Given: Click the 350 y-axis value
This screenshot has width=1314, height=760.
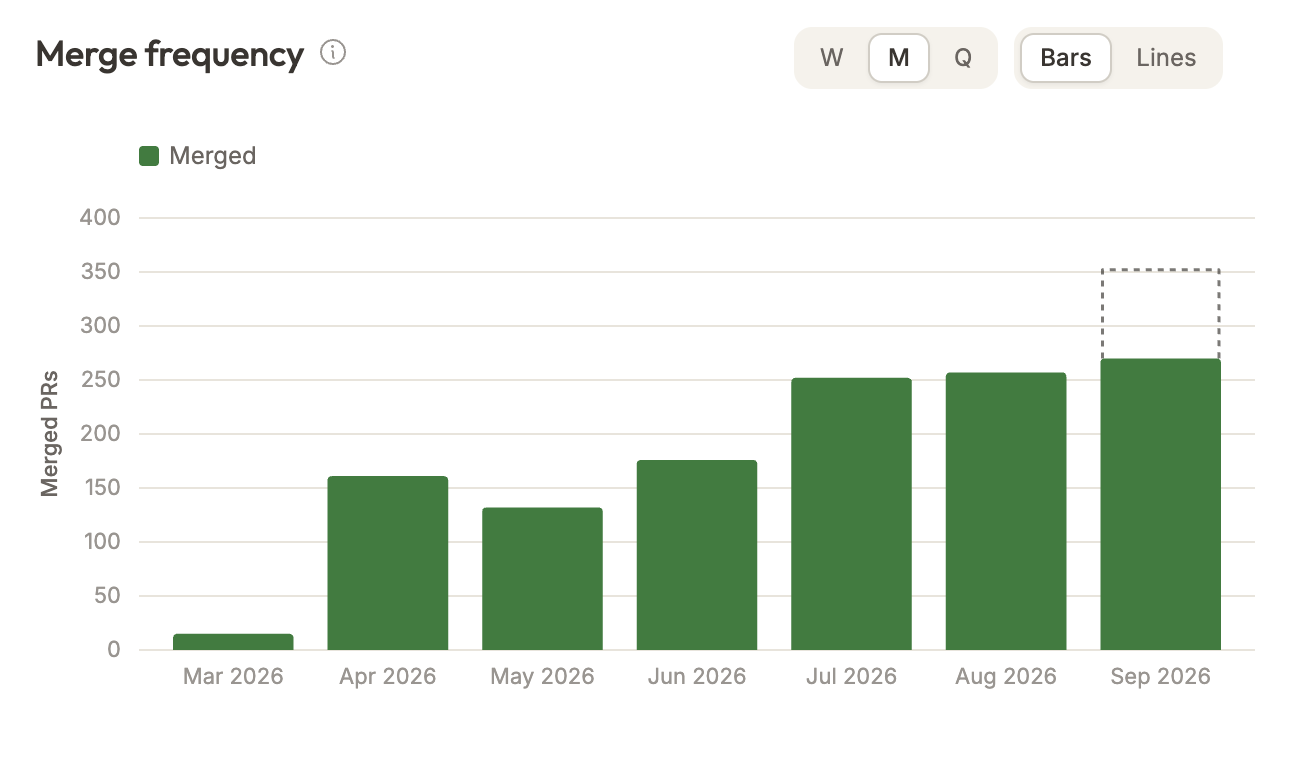Looking at the screenshot, I should 99,272.
